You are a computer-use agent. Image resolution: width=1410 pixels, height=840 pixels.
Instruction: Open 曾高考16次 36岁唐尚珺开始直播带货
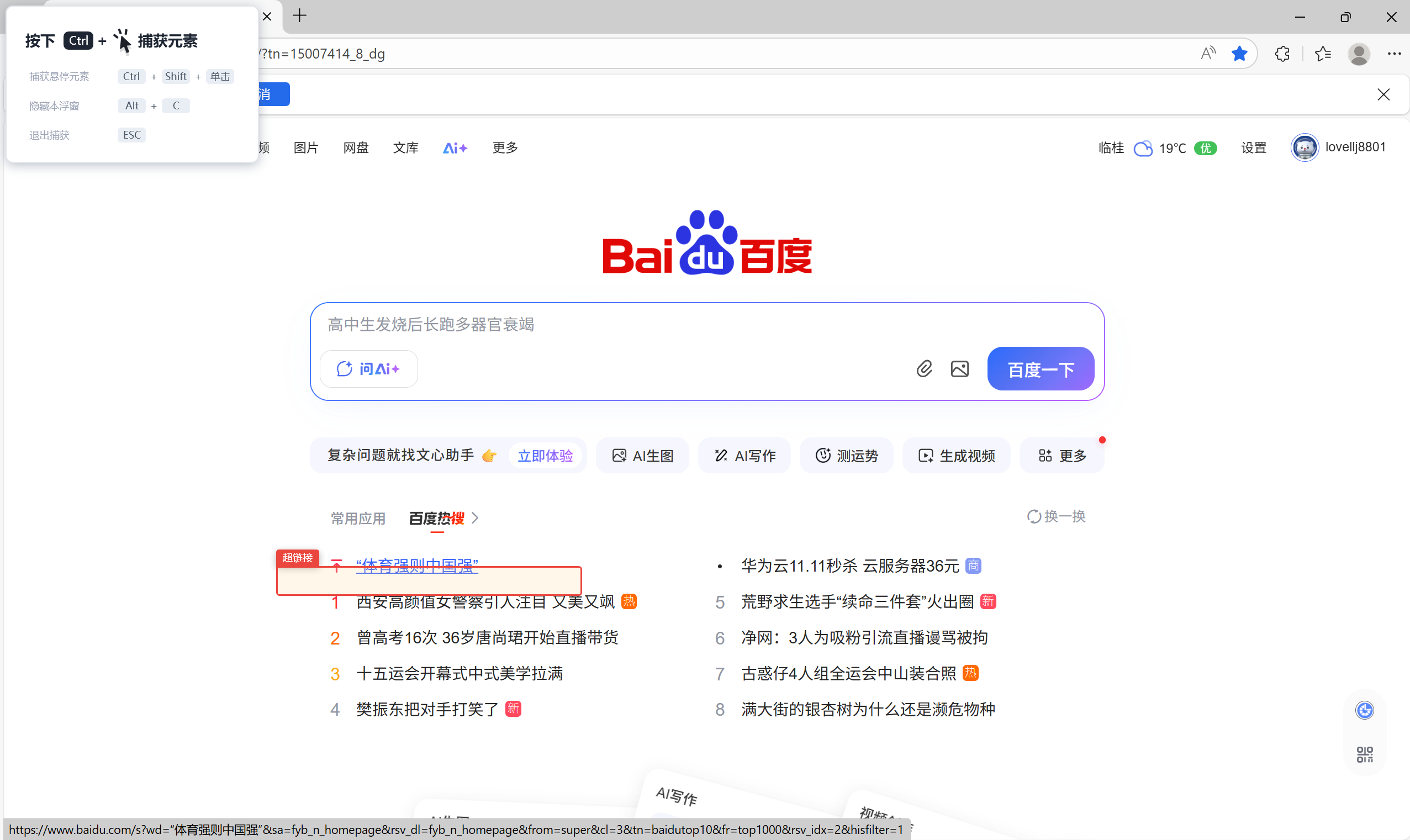[487, 637]
